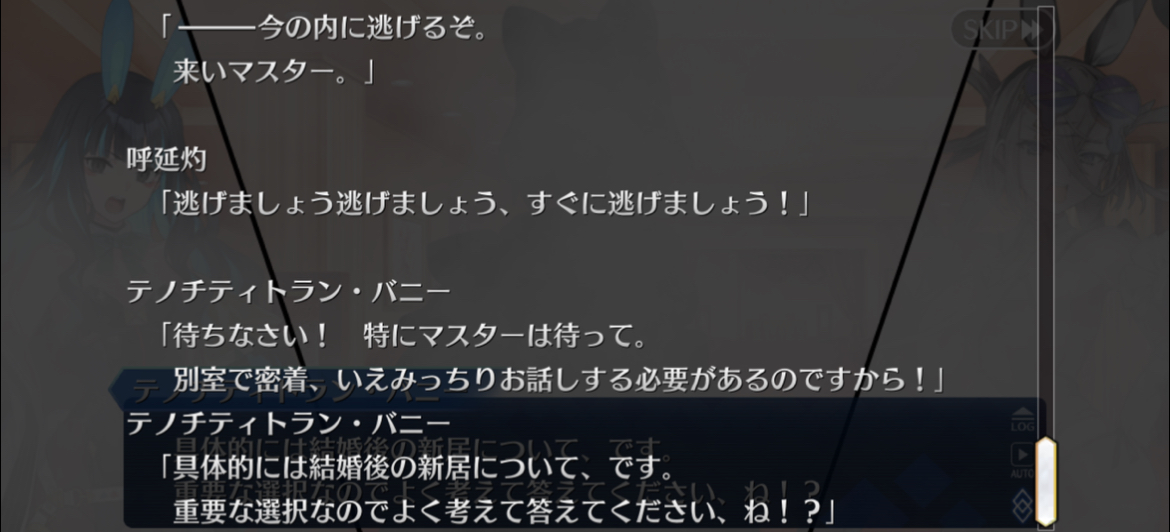Select the highlighted テノチティトラン・バニー name in dialog box

(287, 424)
